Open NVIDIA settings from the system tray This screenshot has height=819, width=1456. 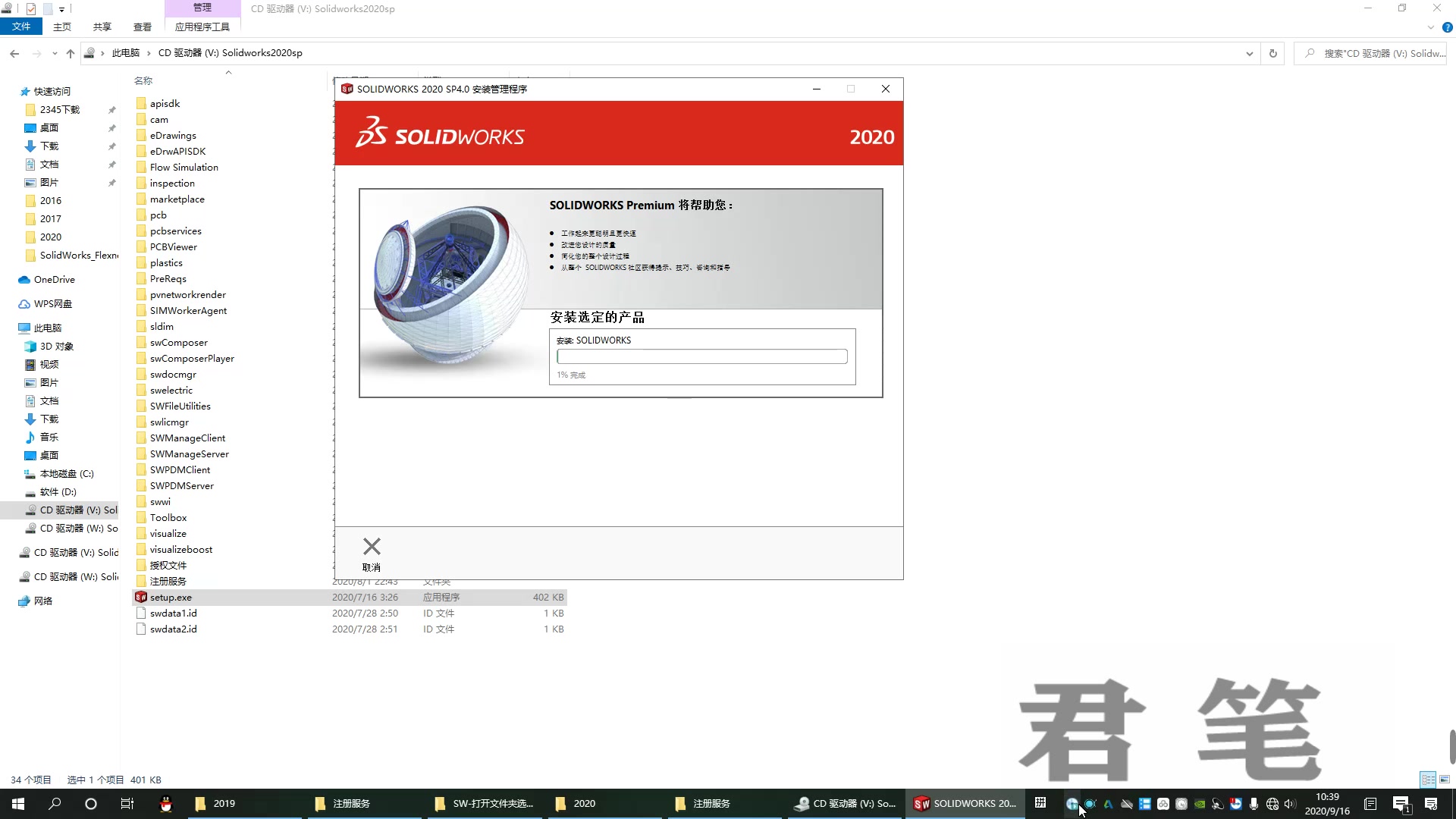pos(1199,804)
